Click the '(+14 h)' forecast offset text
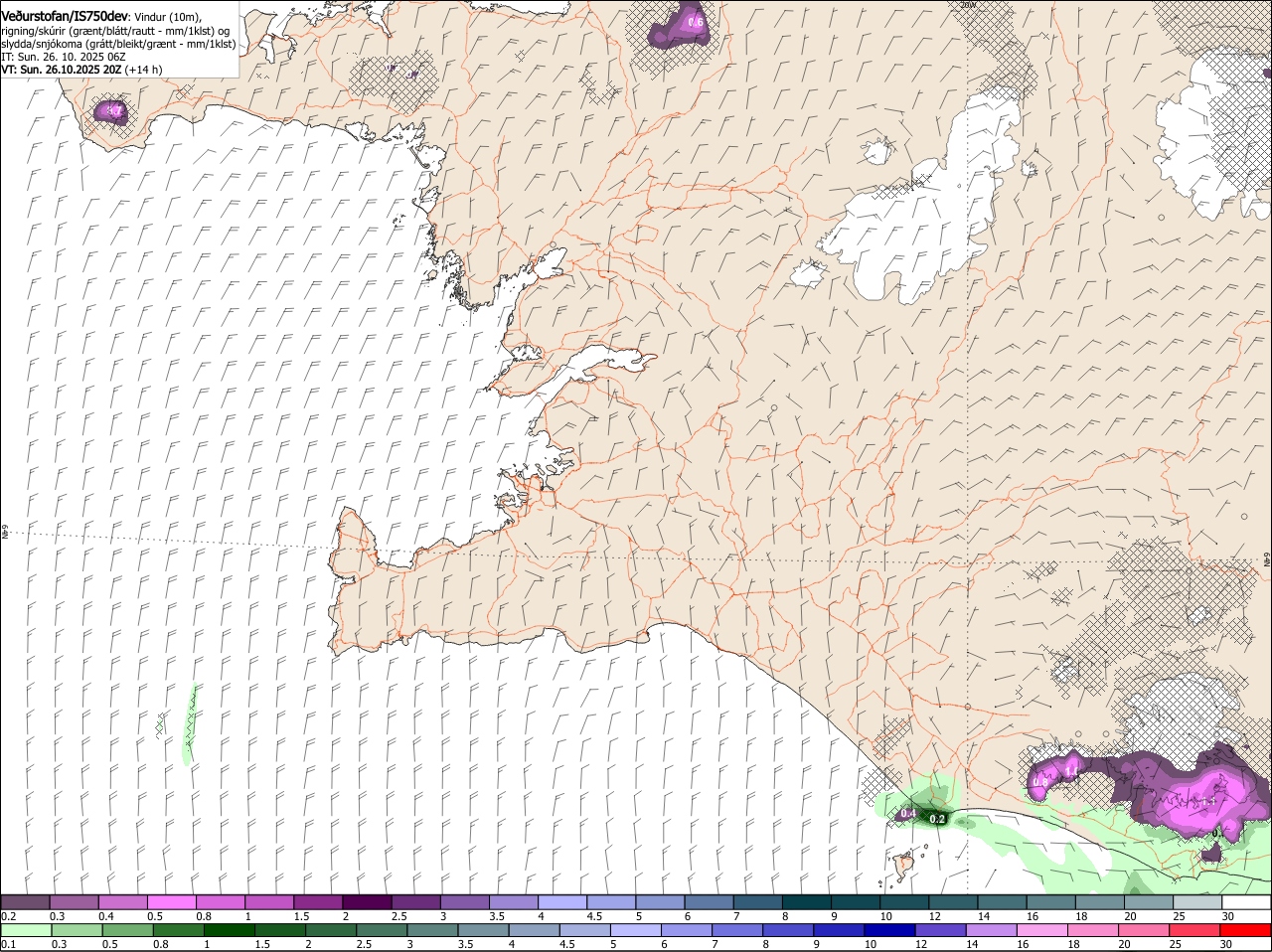Screen dimensions: 1272x952 (x=144, y=70)
